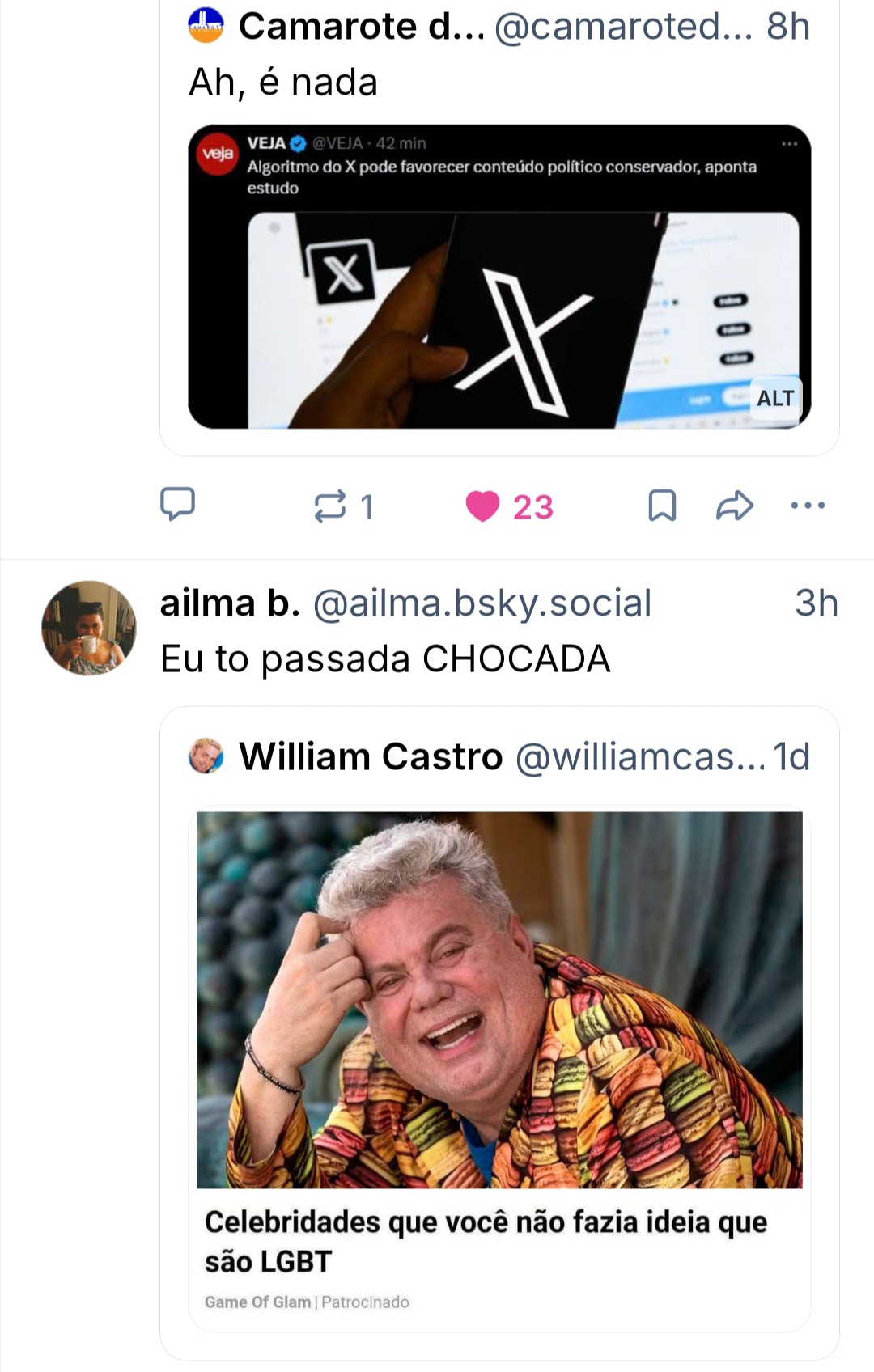Click the veja logo in the quoted tweet
The width and height of the screenshot is (874, 1372).
pyautogui.click(x=218, y=153)
